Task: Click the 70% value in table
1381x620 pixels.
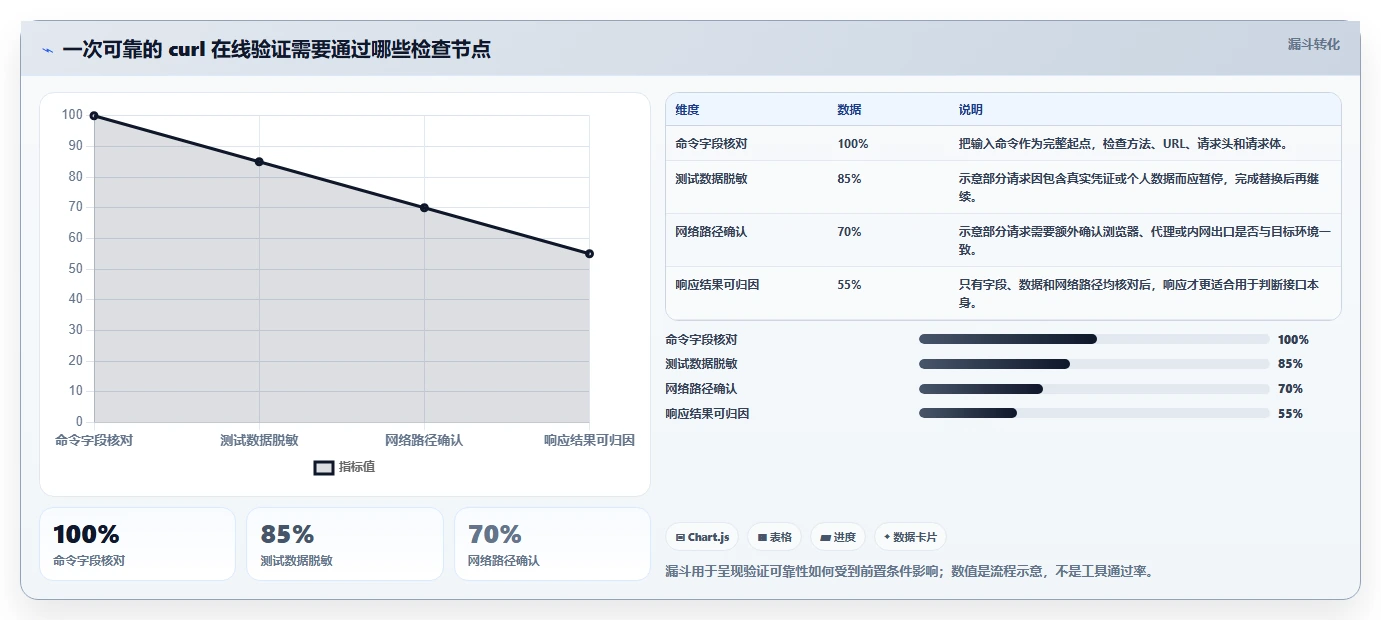Action: 850,232
